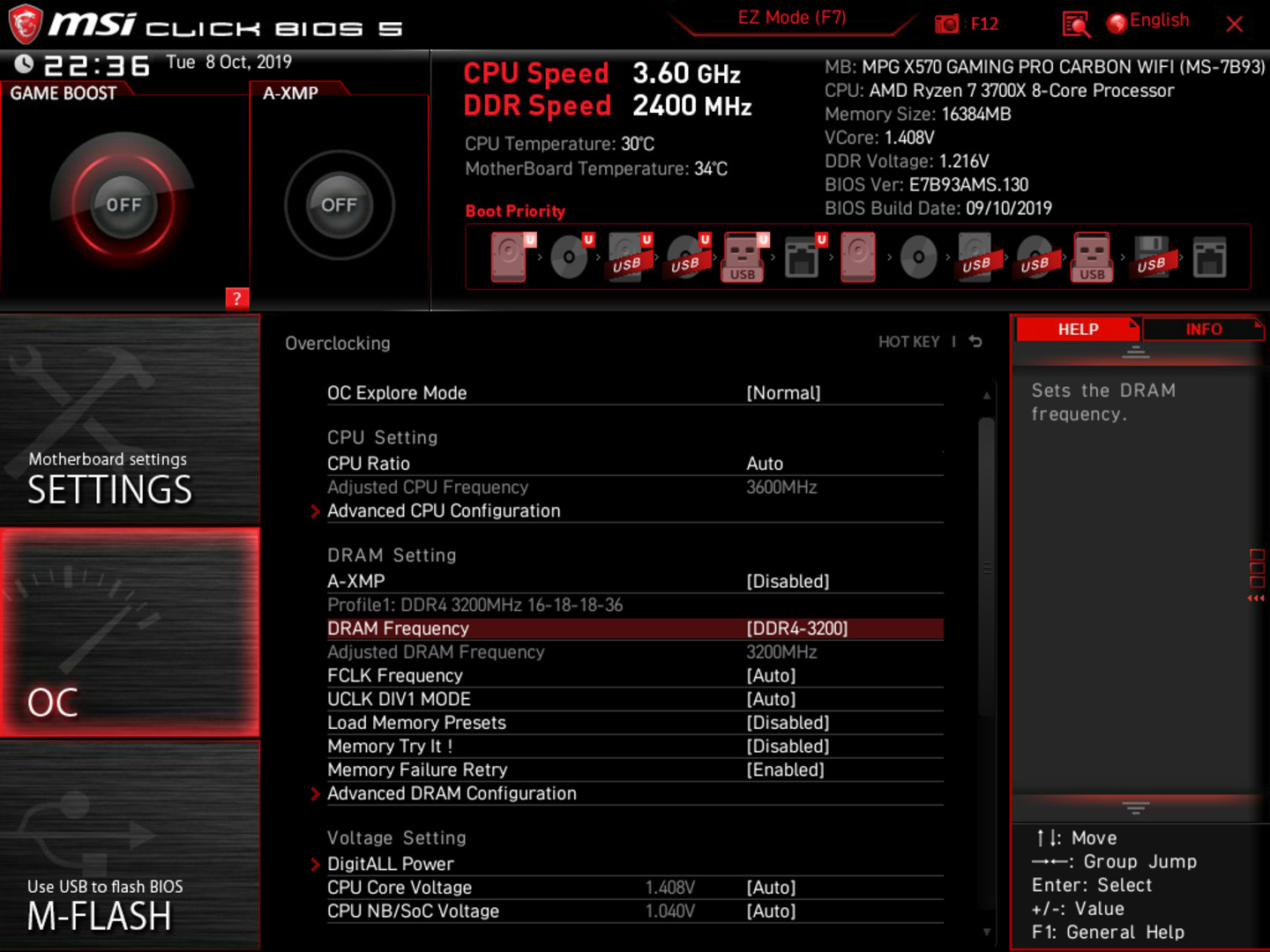1270x952 pixels.
Task: Select the first USB boot device icon
Action: pyautogui.click(x=627, y=257)
